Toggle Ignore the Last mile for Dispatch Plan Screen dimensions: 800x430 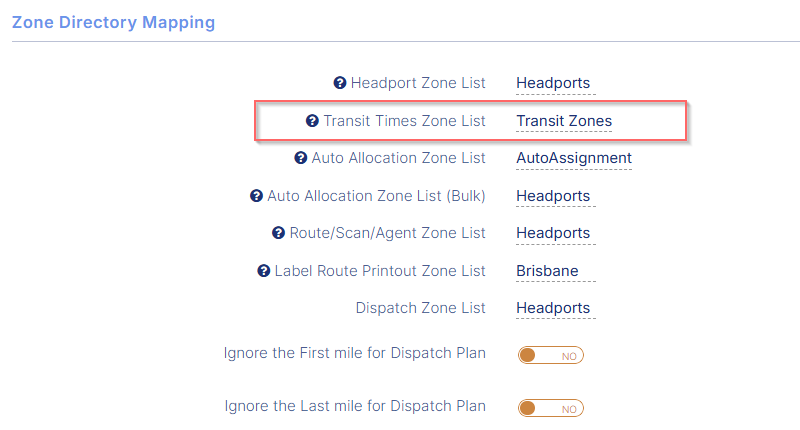click(x=550, y=408)
